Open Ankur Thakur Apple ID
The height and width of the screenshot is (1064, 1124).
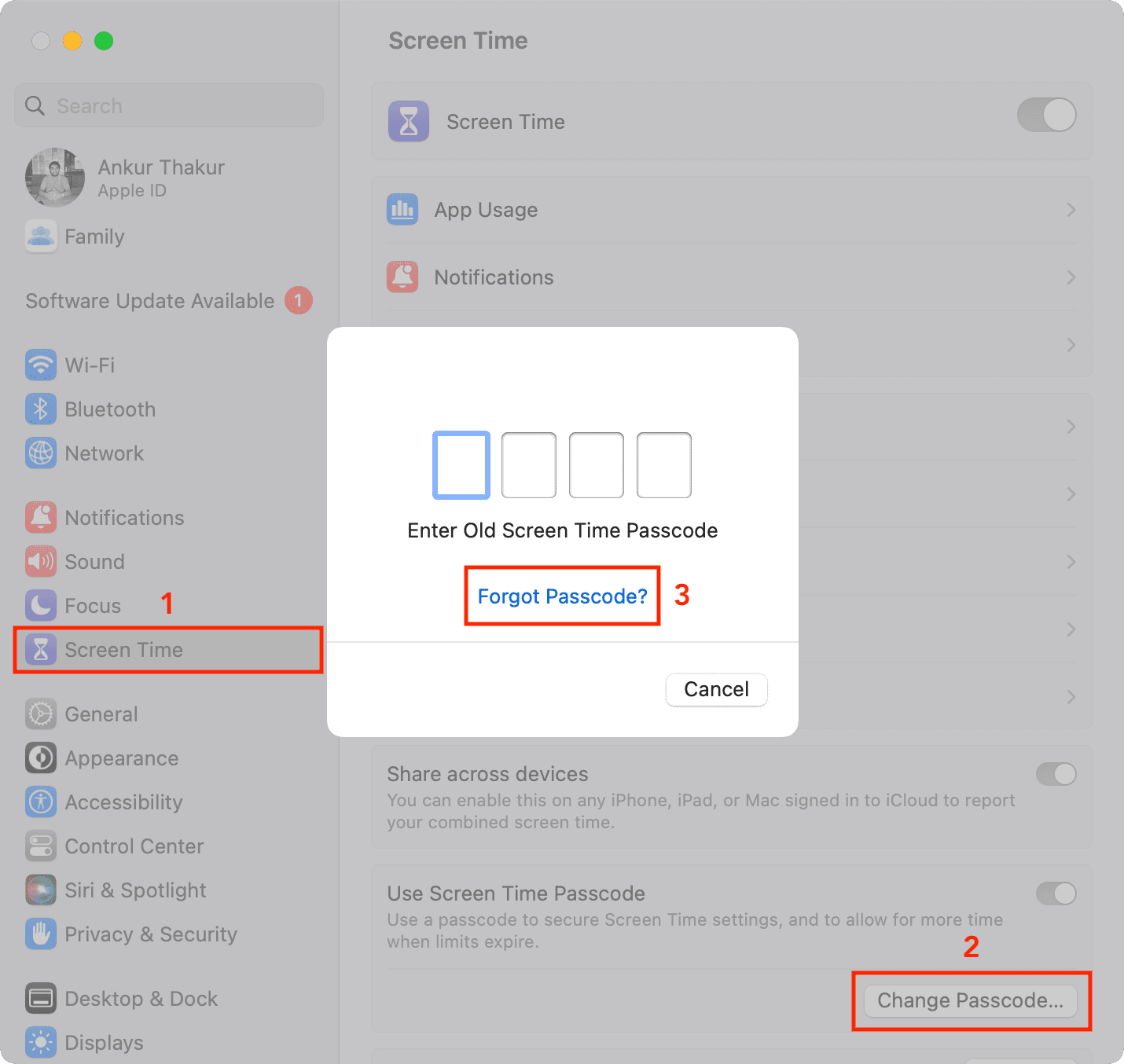click(x=168, y=178)
